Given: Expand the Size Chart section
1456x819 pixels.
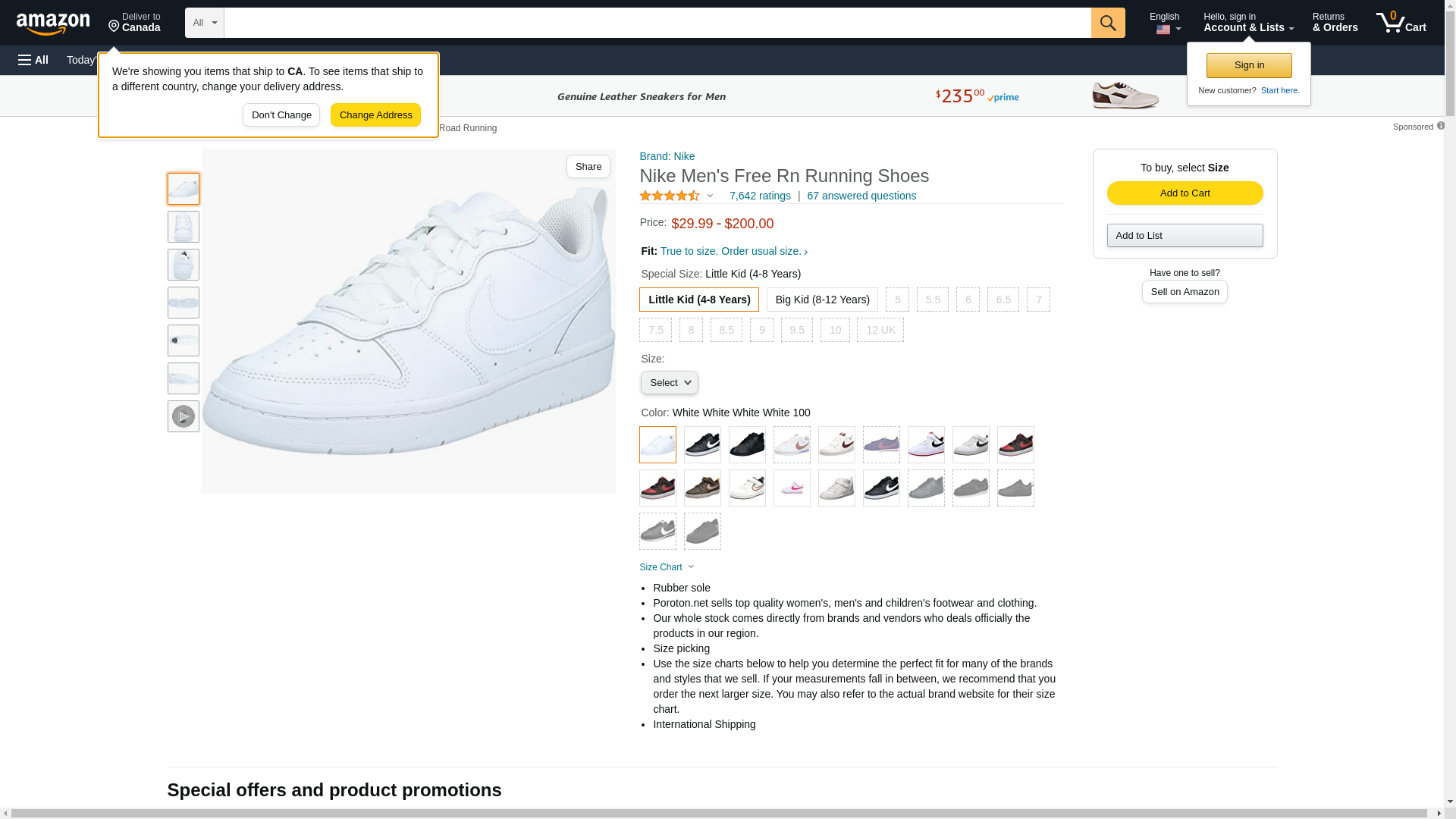Looking at the screenshot, I should tap(667, 567).
